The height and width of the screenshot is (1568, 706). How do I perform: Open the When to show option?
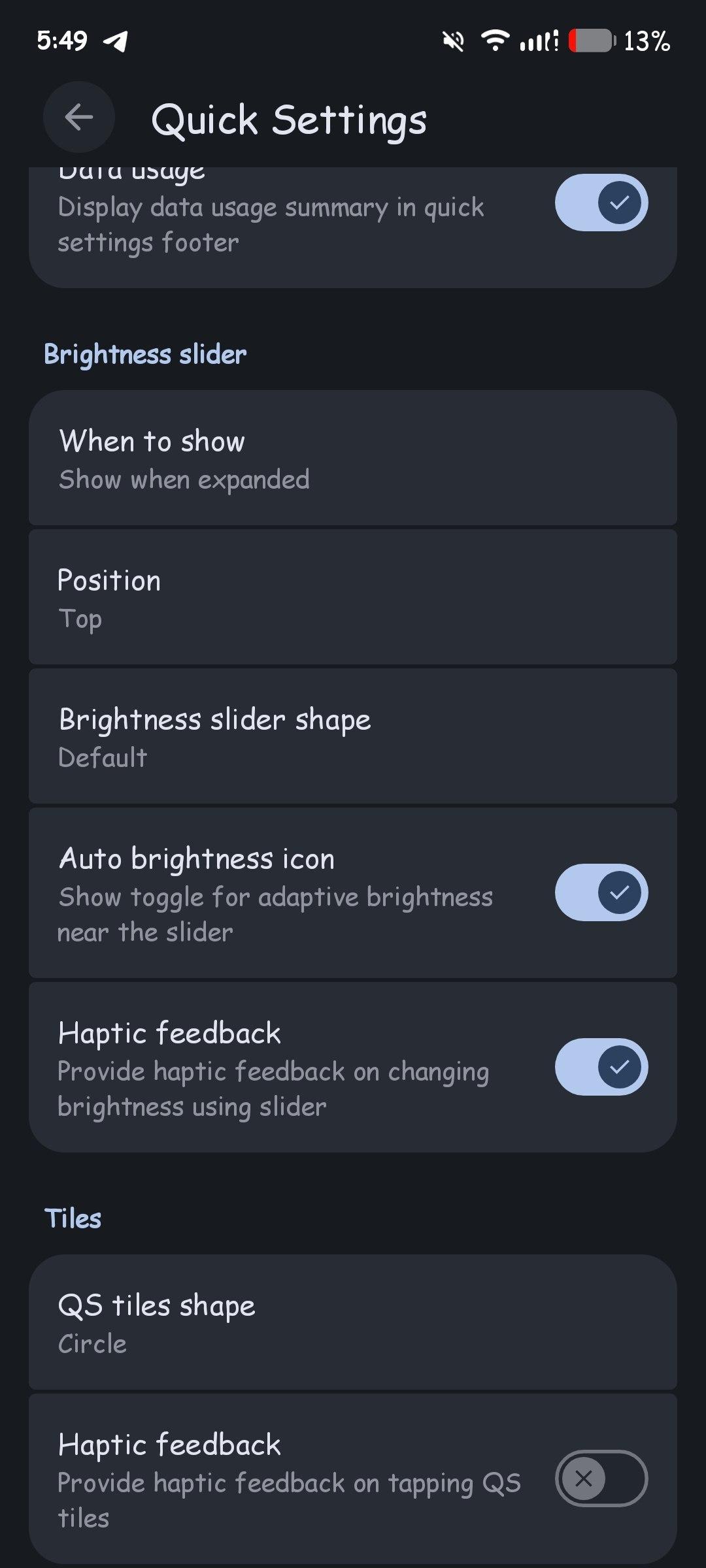[352, 459]
